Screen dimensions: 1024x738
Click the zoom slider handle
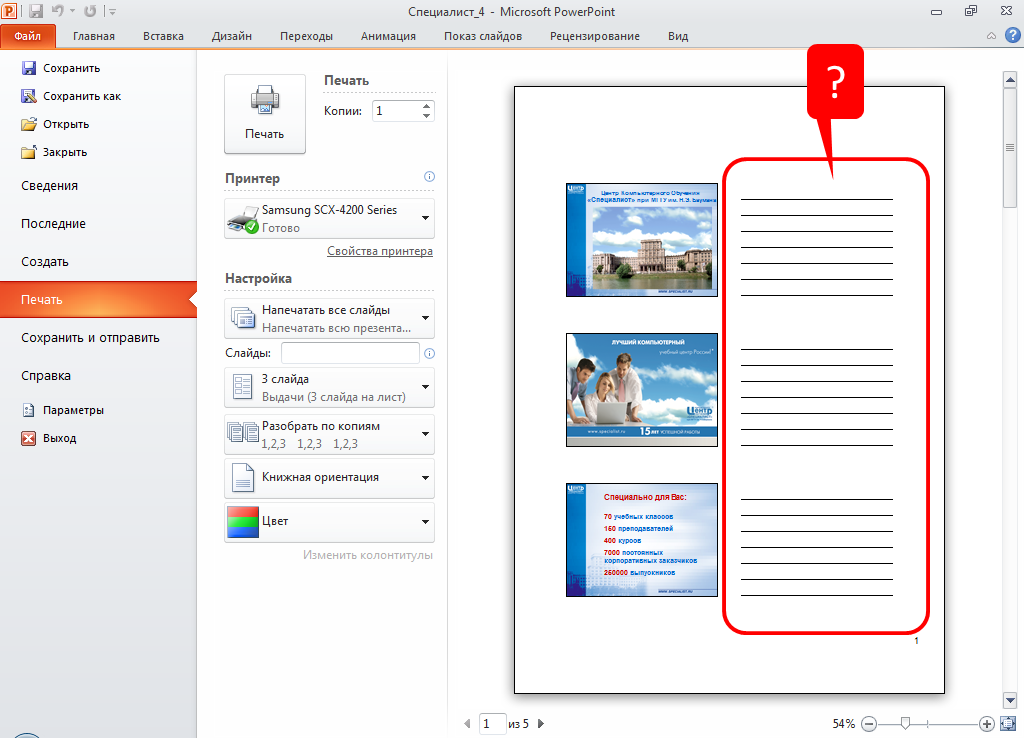point(905,723)
